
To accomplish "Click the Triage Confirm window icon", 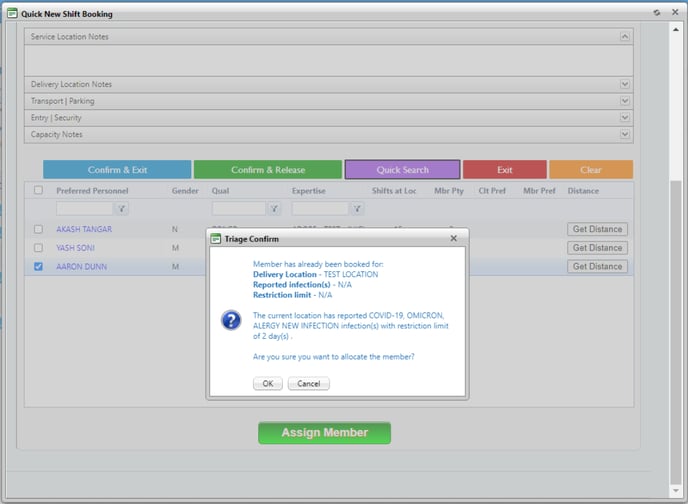I will click(215, 239).
